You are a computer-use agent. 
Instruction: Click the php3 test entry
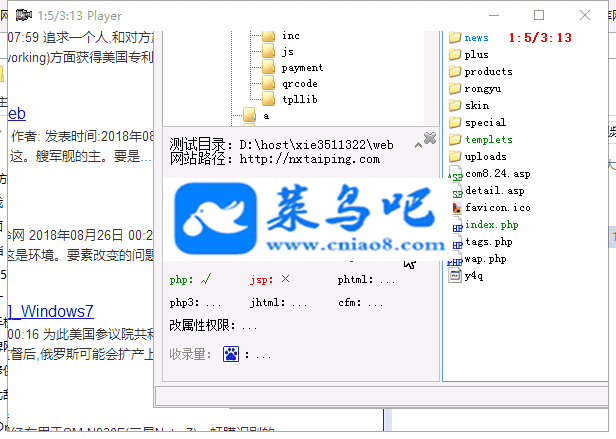pyautogui.click(x=195, y=303)
